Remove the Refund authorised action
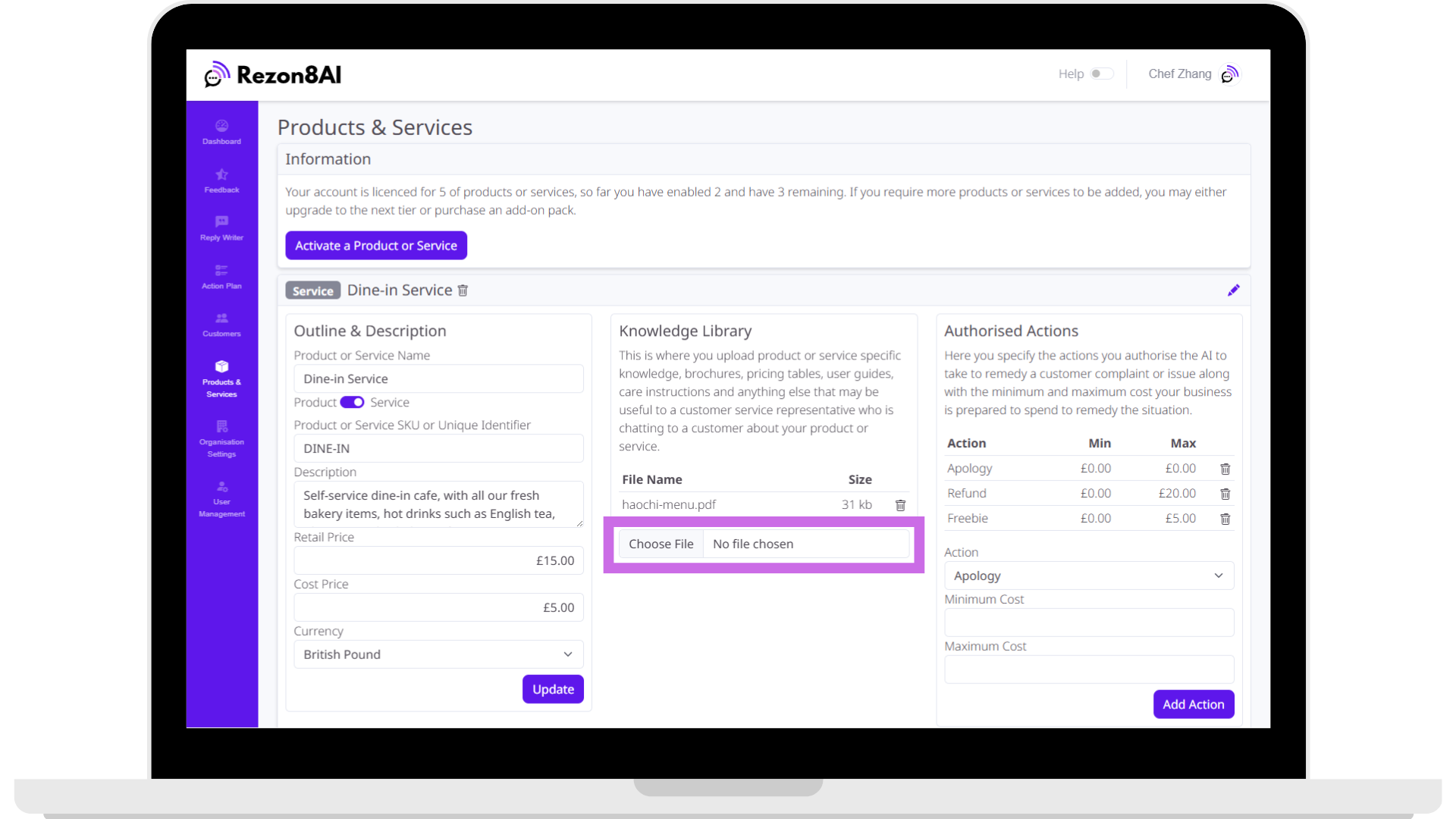Image resolution: width=1456 pixels, height=819 pixels. tap(1225, 494)
